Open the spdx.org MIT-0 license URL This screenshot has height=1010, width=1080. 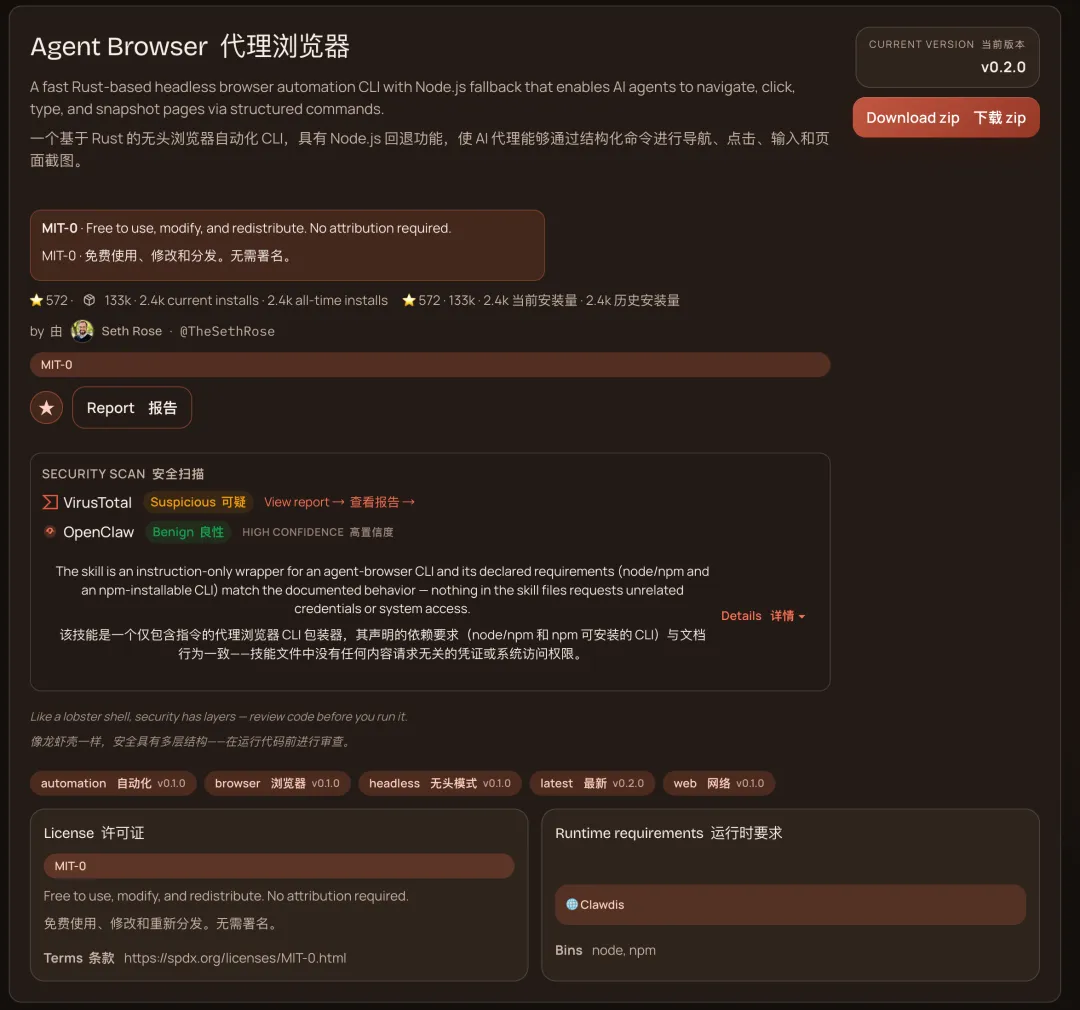[x=235, y=958]
